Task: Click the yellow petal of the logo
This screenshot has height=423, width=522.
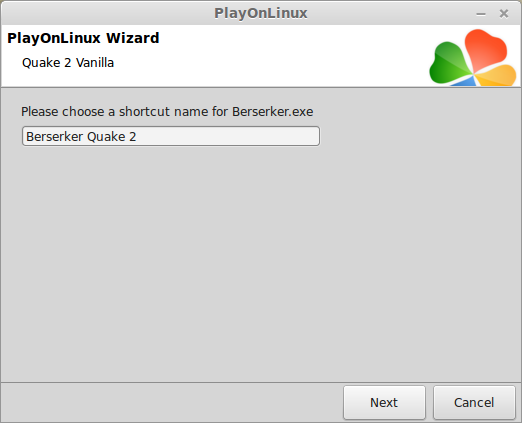Action: [497, 76]
